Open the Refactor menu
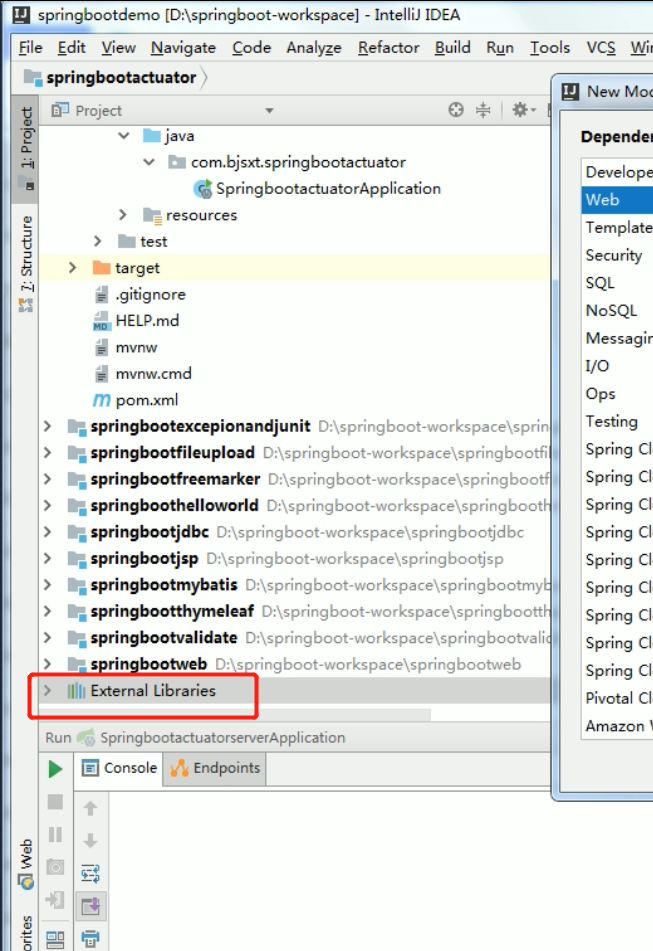The width and height of the screenshot is (653, 951). pos(389,47)
